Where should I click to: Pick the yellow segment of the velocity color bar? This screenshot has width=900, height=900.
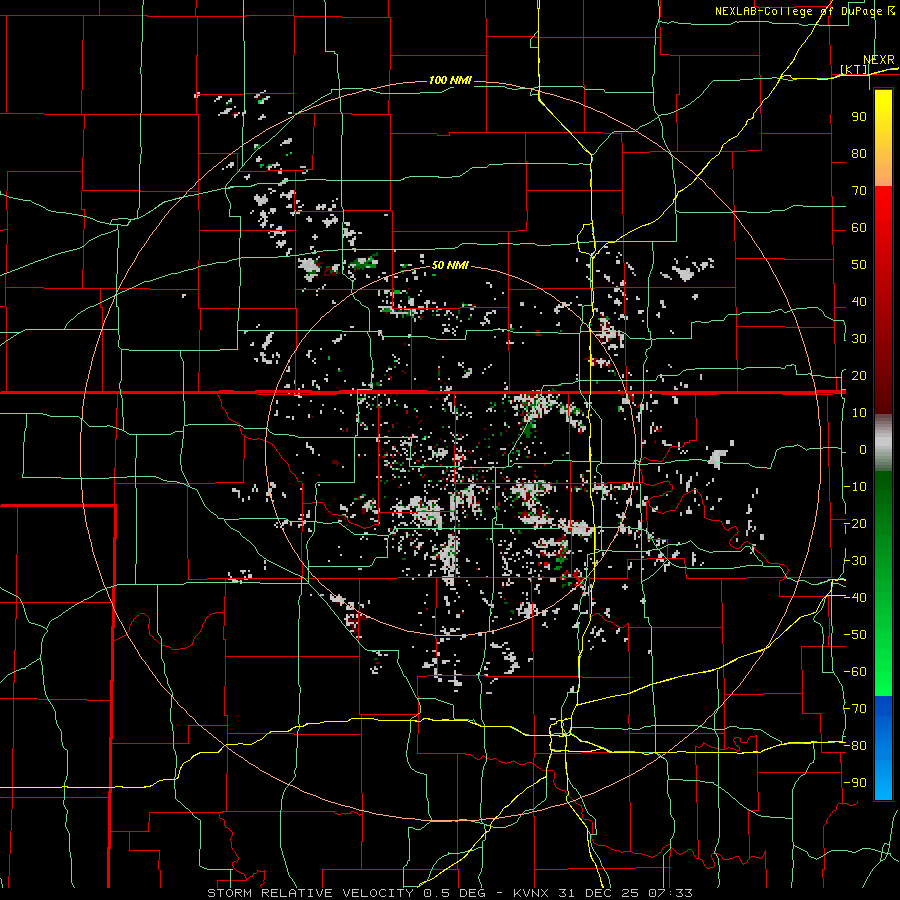coord(883,138)
